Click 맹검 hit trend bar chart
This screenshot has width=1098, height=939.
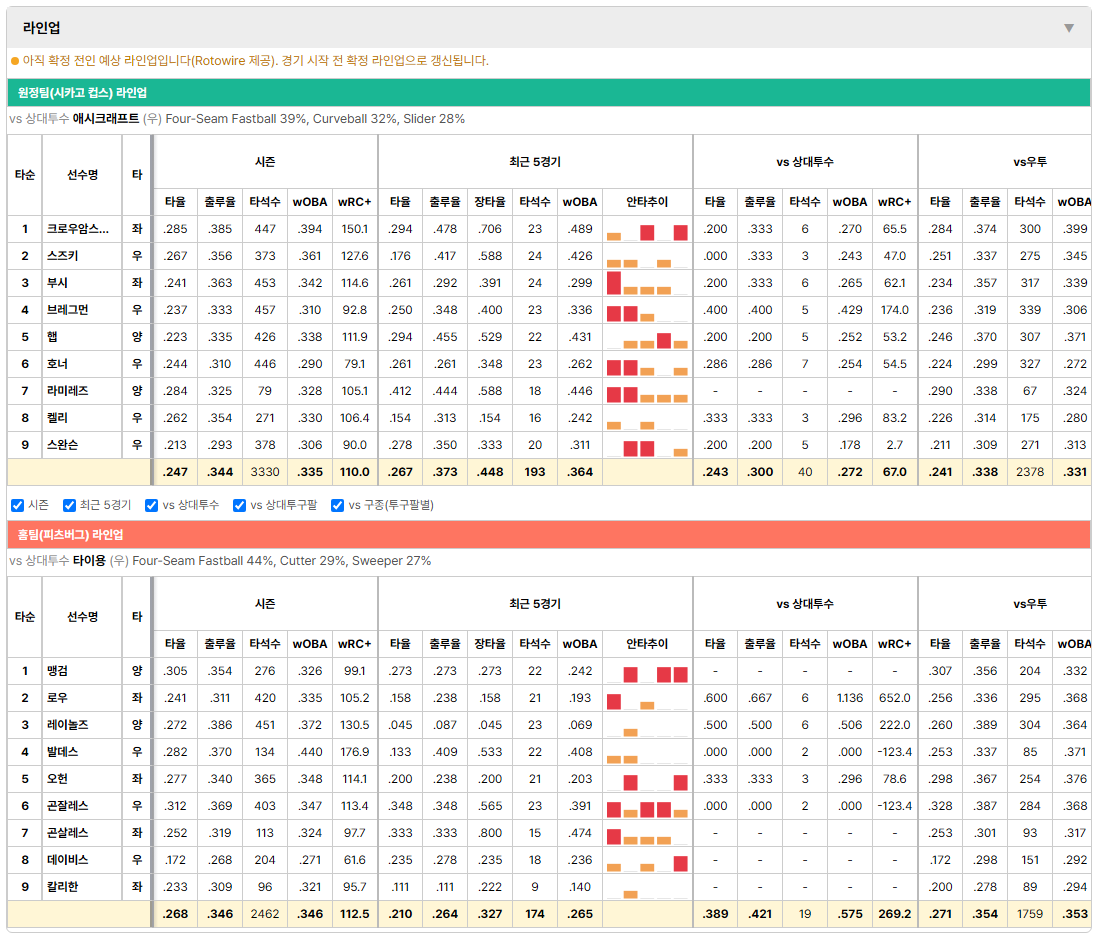(x=647, y=672)
